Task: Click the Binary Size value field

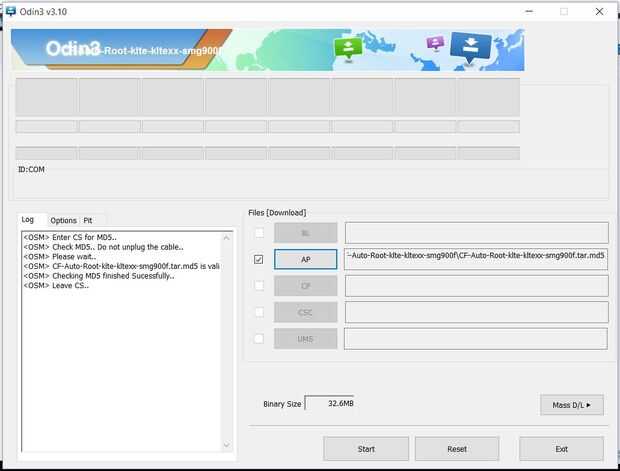Action: pyautogui.click(x=329, y=403)
